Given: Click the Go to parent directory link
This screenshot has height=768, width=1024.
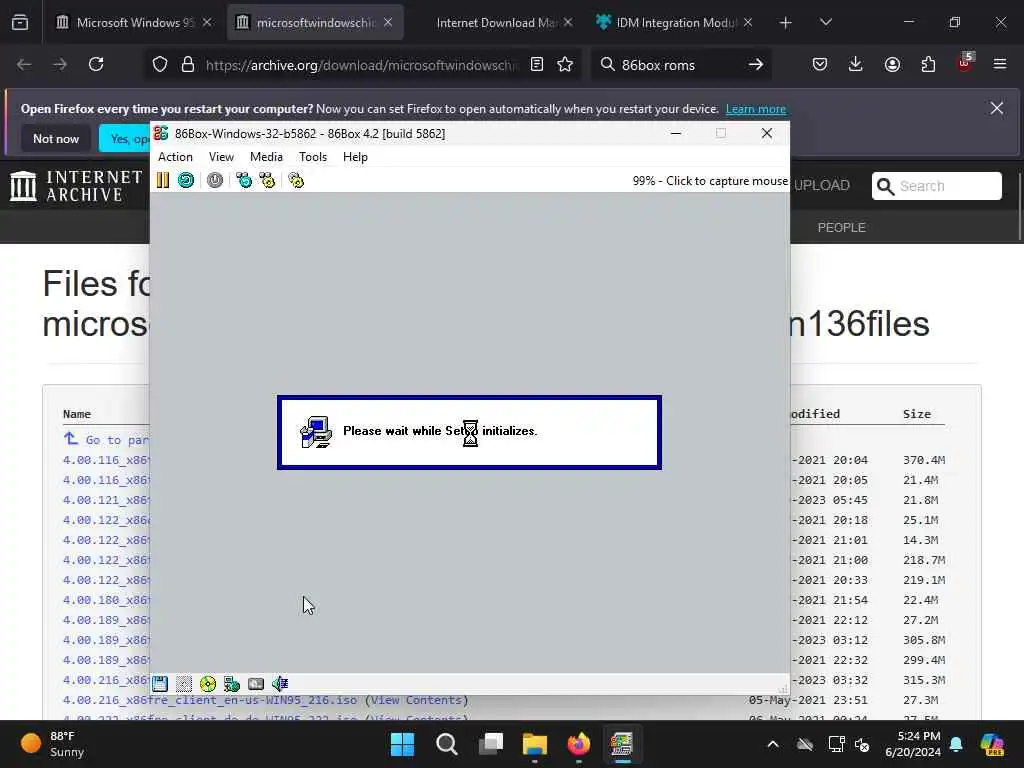Looking at the screenshot, I should tap(106, 440).
